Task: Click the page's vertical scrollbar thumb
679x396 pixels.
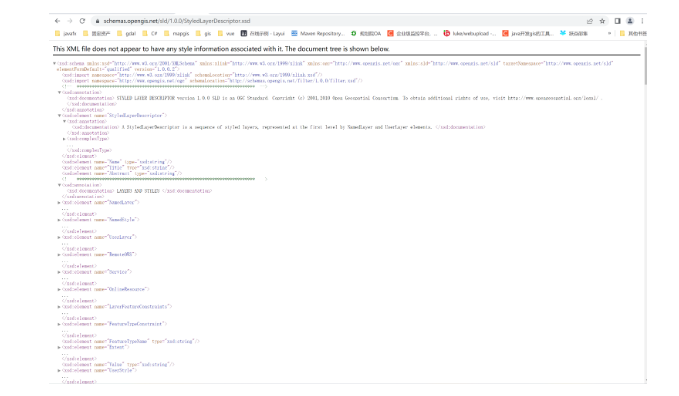Action: click(645, 65)
